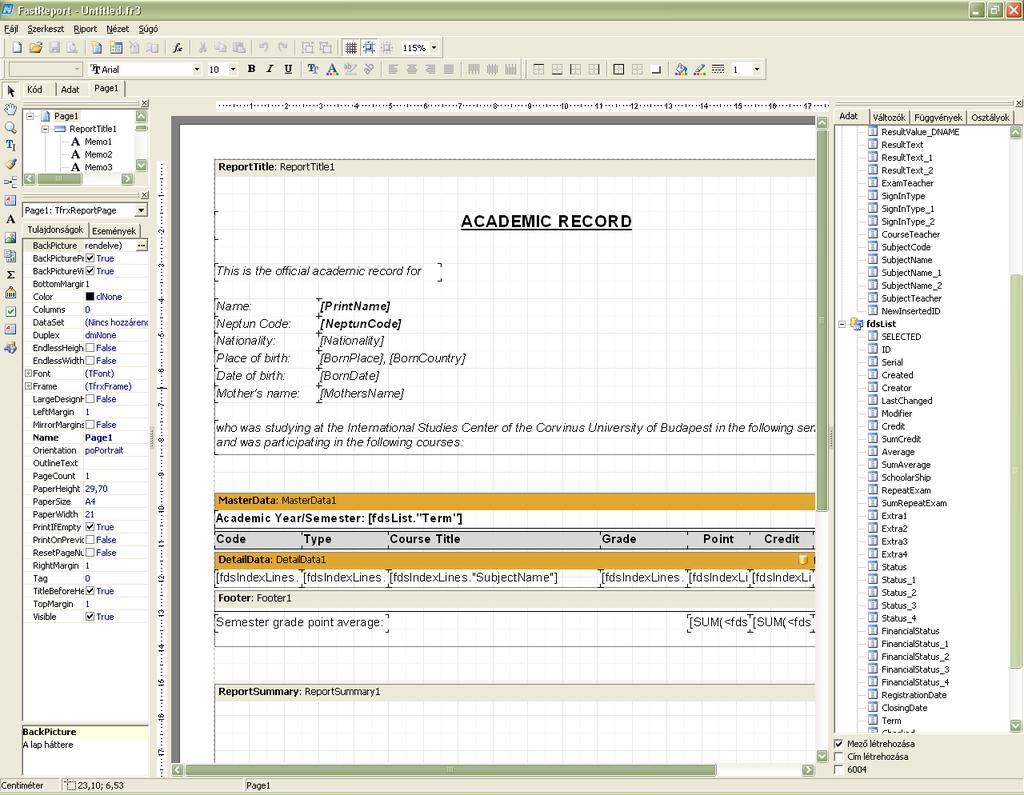1024x795 pixels.
Task: Open font settings TT icon
Action: pyautogui.click(x=313, y=69)
